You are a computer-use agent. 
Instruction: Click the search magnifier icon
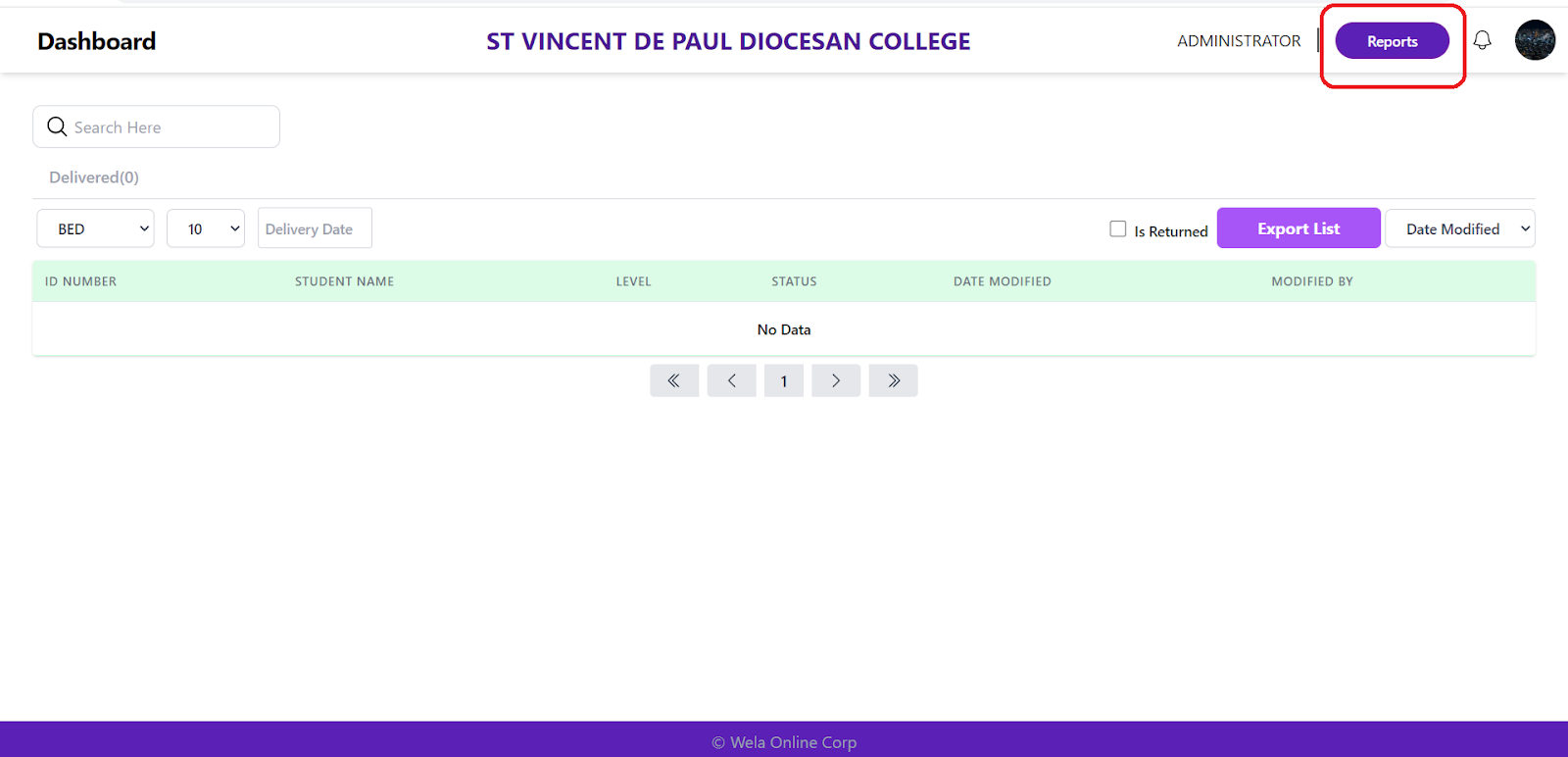pyautogui.click(x=57, y=126)
